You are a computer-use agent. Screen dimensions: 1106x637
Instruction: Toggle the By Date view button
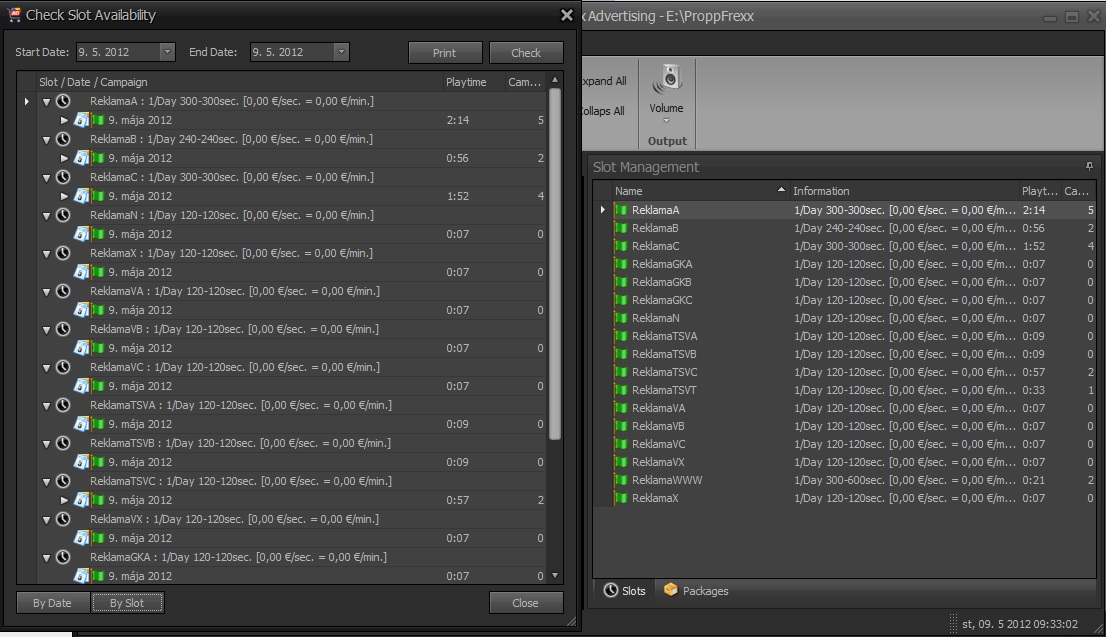coord(52,603)
